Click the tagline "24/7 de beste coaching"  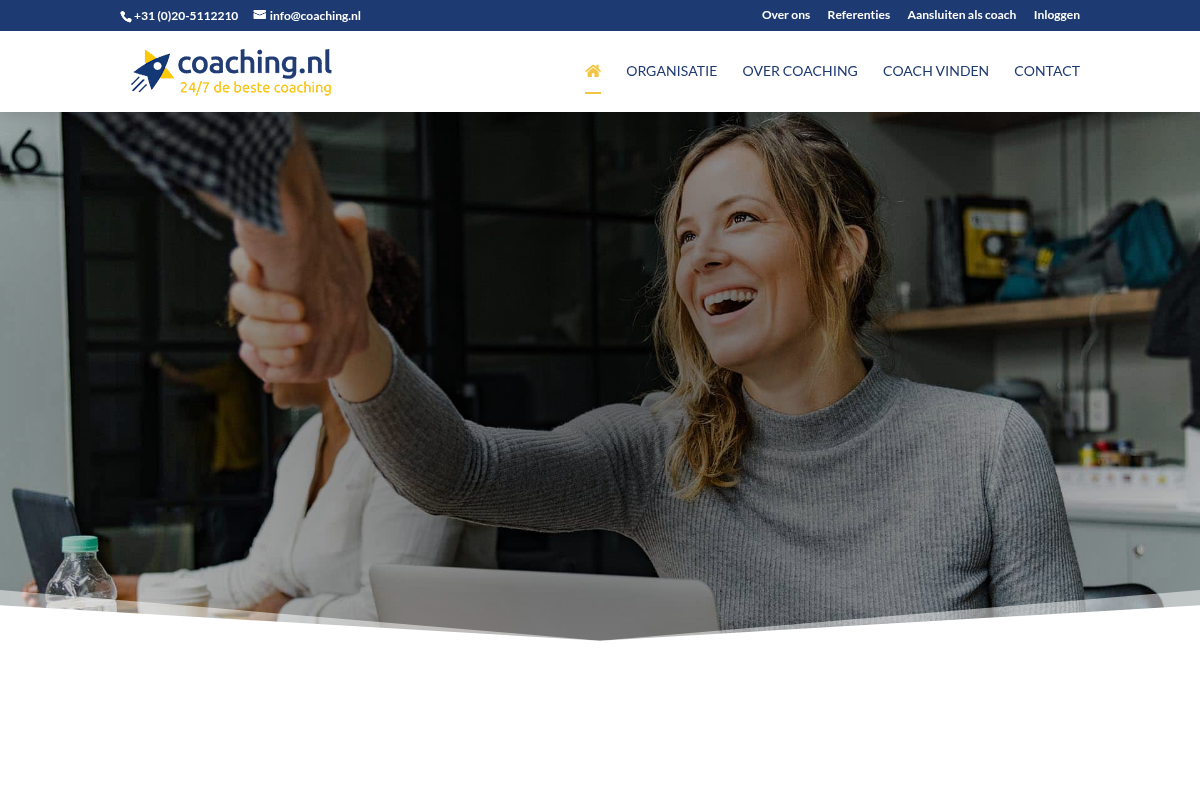click(255, 88)
